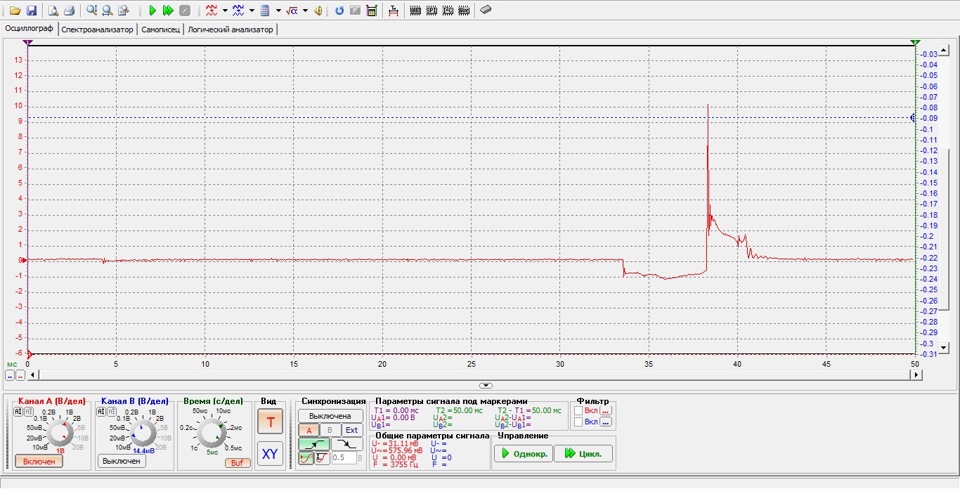The height and width of the screenshot is (489, 960).
Task: Click the zoom region icon after the magnifiers
Action: pos(124,10)
